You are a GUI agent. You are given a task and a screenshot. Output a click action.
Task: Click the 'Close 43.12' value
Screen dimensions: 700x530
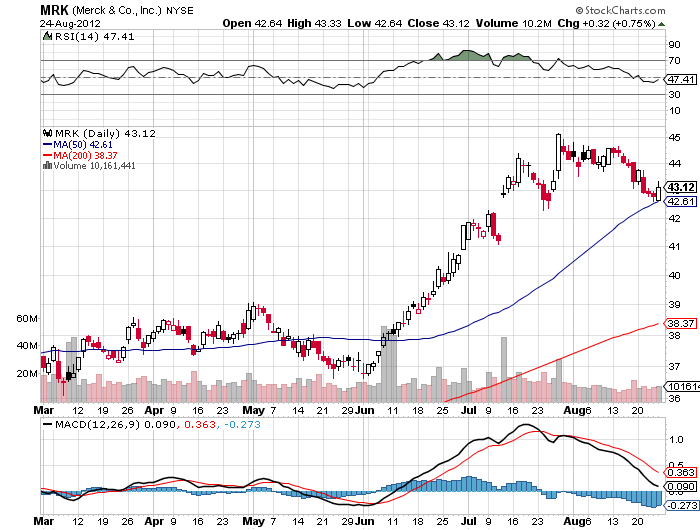[438, 23]
